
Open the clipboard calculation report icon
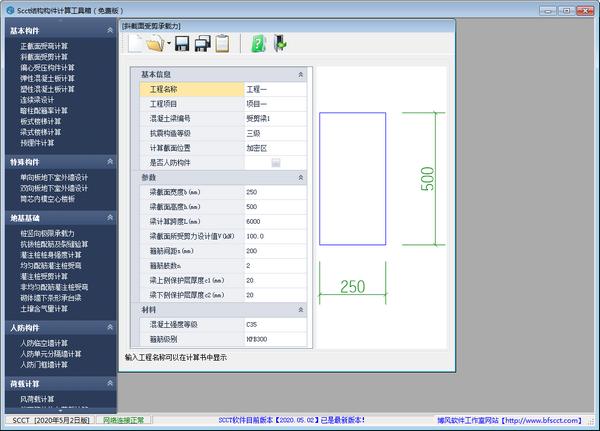[x=222, y=43]
